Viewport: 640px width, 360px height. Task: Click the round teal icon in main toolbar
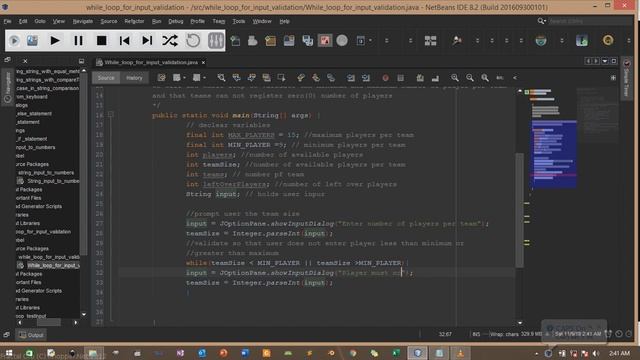click(541, 40)
